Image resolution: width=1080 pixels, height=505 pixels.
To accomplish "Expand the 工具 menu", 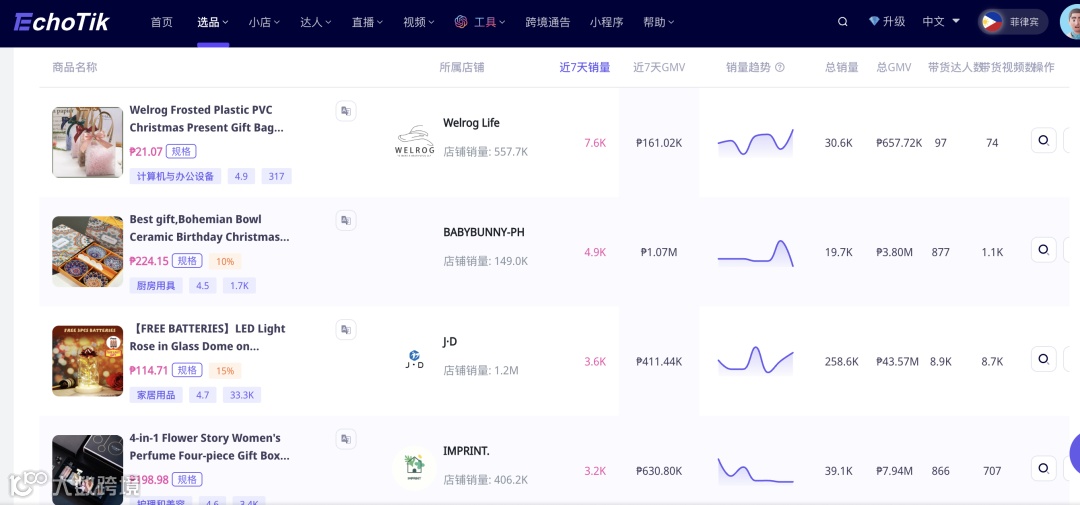I will 490,22.
